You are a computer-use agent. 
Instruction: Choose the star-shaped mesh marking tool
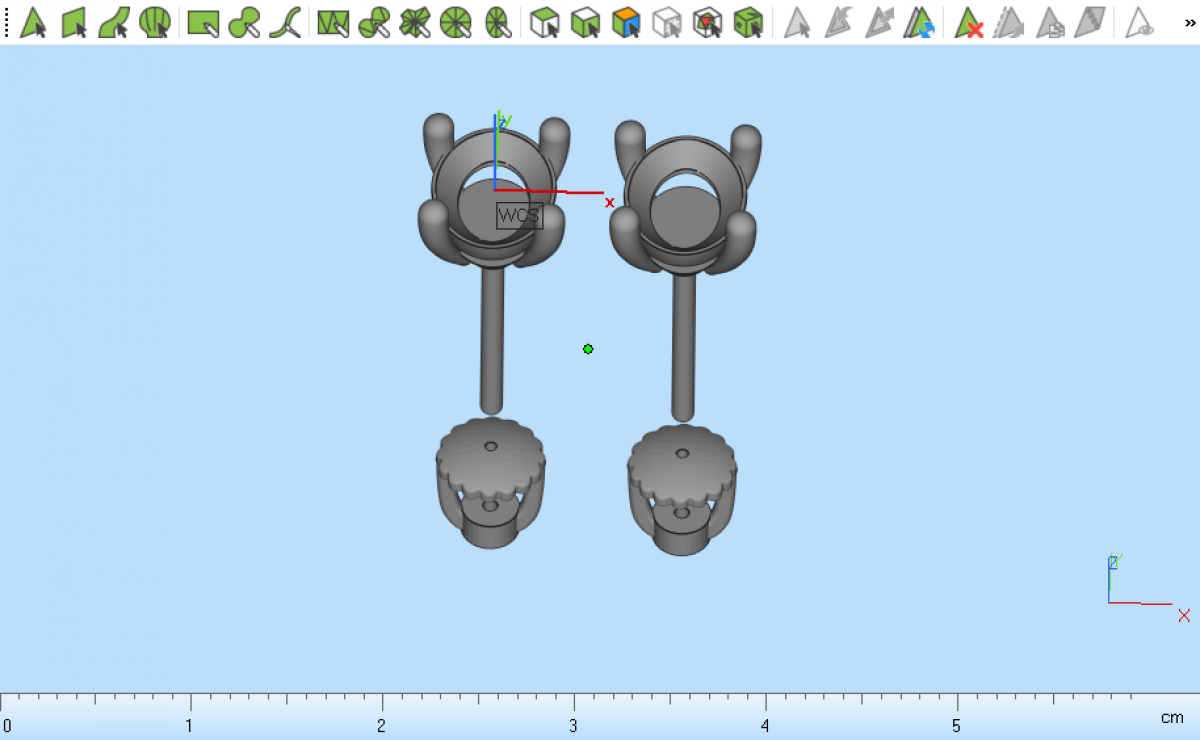tap(414, 22)
